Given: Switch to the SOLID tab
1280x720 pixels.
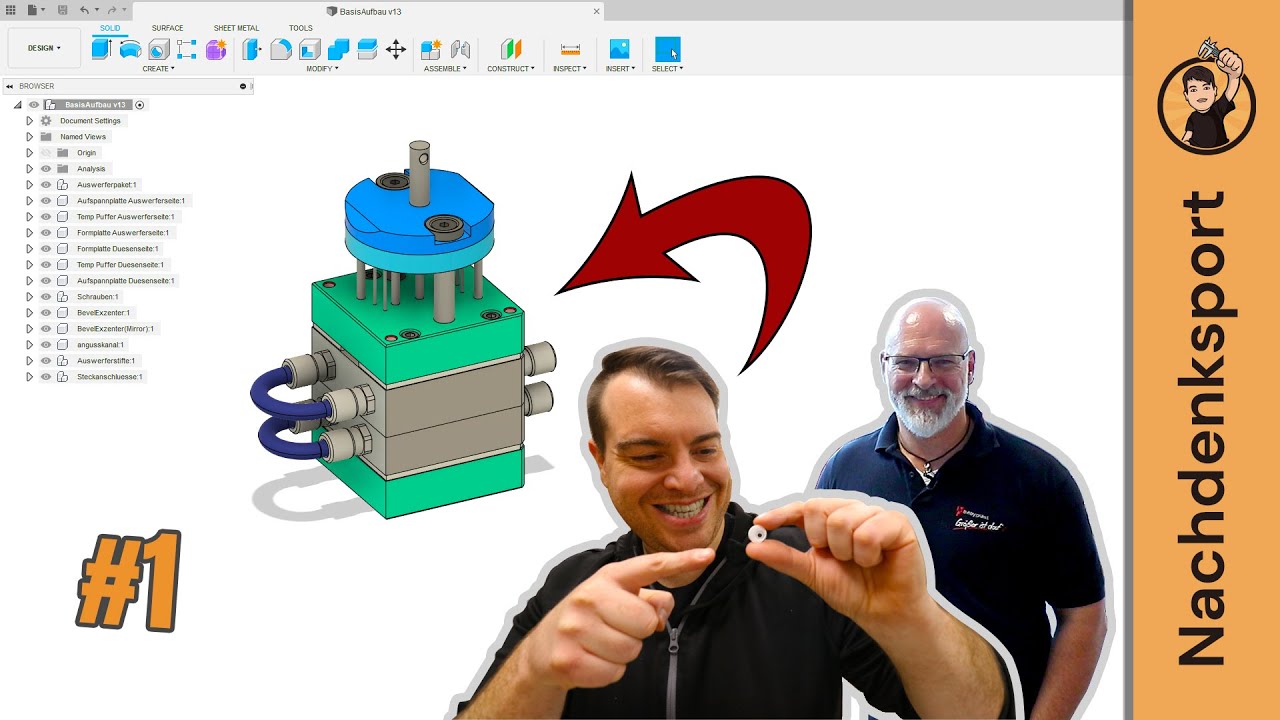Looking at the screenshot, I should pyautogui.click(x=110, y=28).
